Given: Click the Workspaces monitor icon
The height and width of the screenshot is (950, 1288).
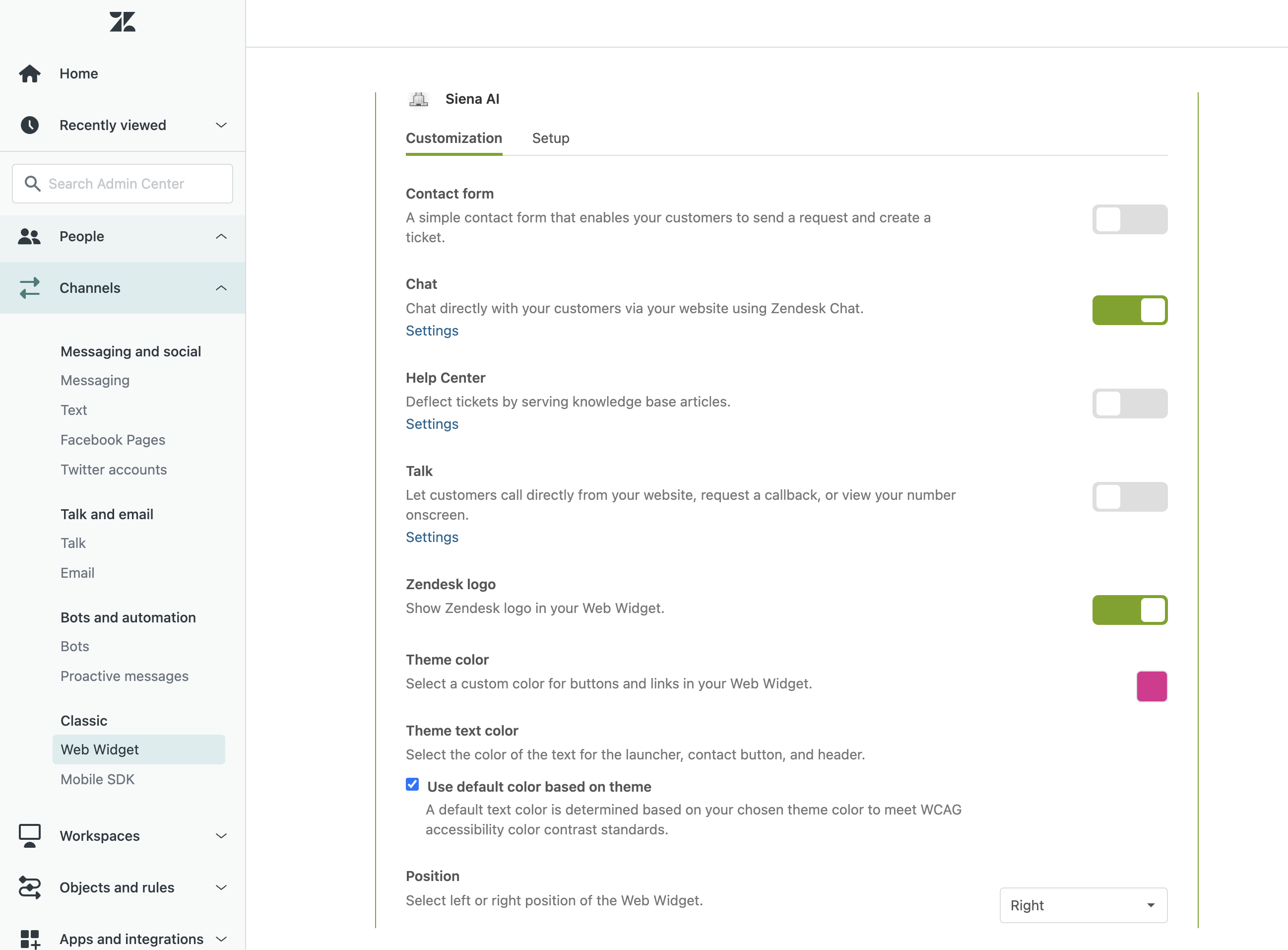Looking at the screenshot, I should 29,835.
